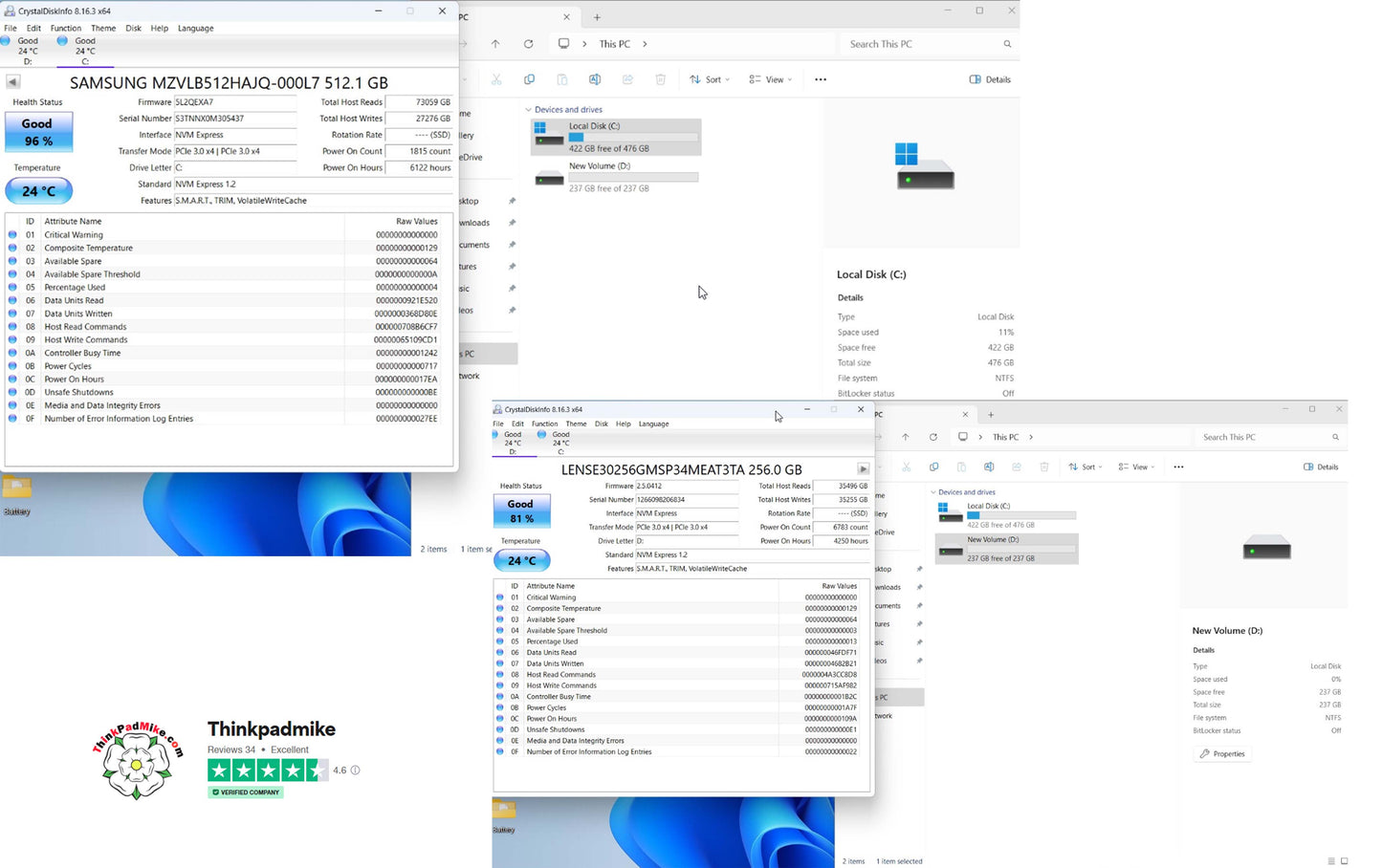Click Serial Number field S3TNNX0M305437

coord(235,119)
